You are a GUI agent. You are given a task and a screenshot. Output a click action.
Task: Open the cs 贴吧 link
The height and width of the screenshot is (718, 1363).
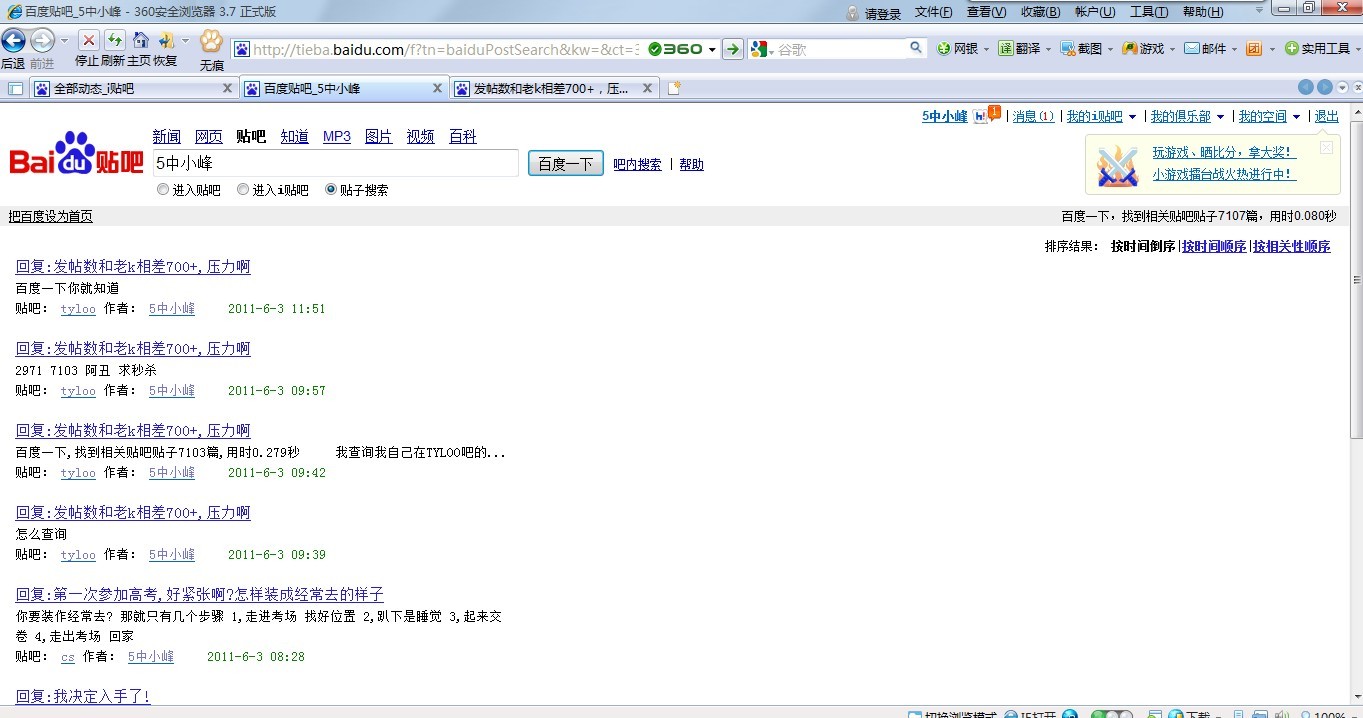point(68,657)
